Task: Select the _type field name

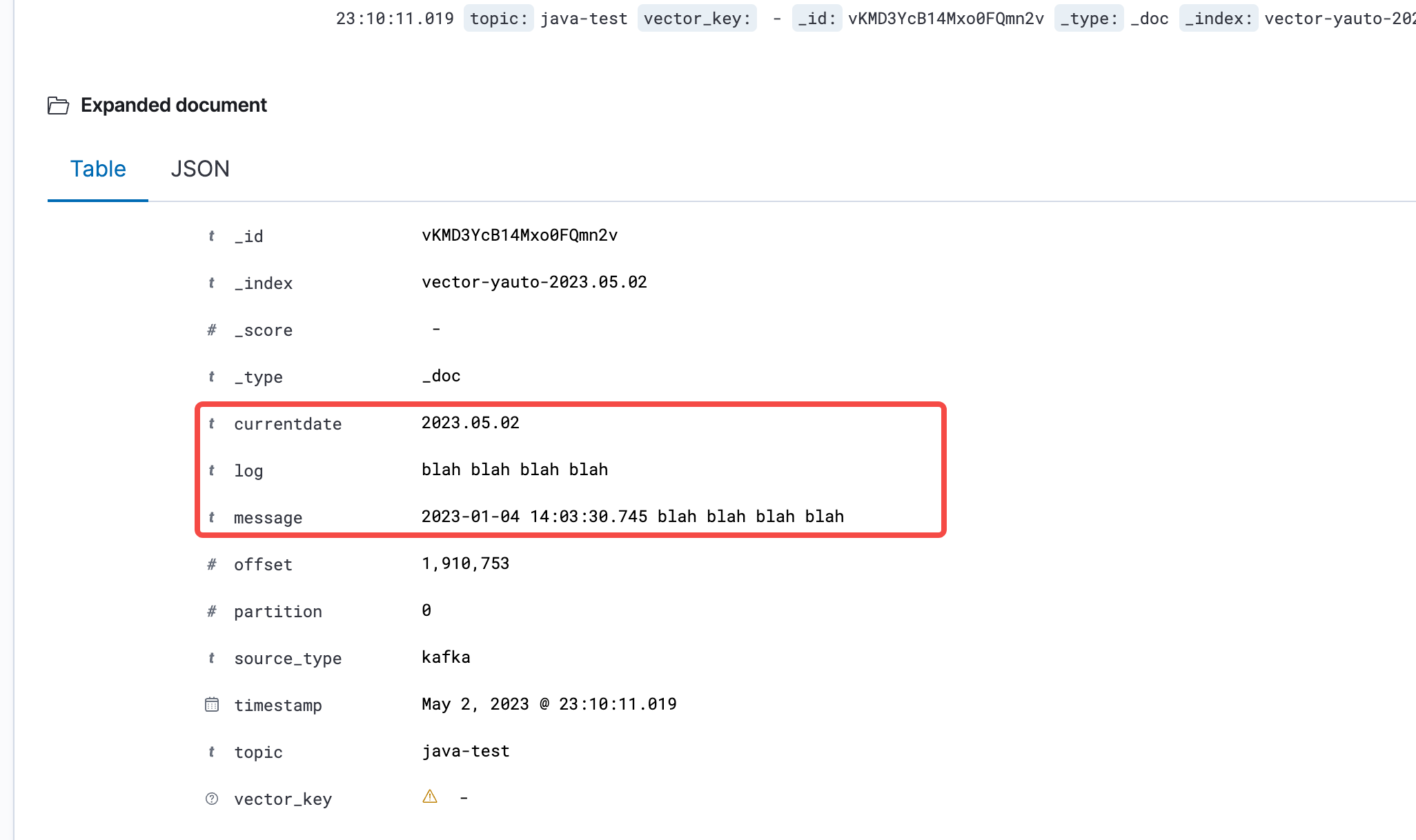Action: 258,377
